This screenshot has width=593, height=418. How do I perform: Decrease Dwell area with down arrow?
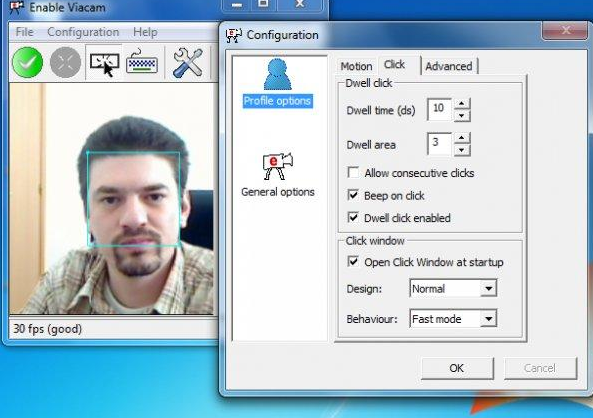pos(462,150)
